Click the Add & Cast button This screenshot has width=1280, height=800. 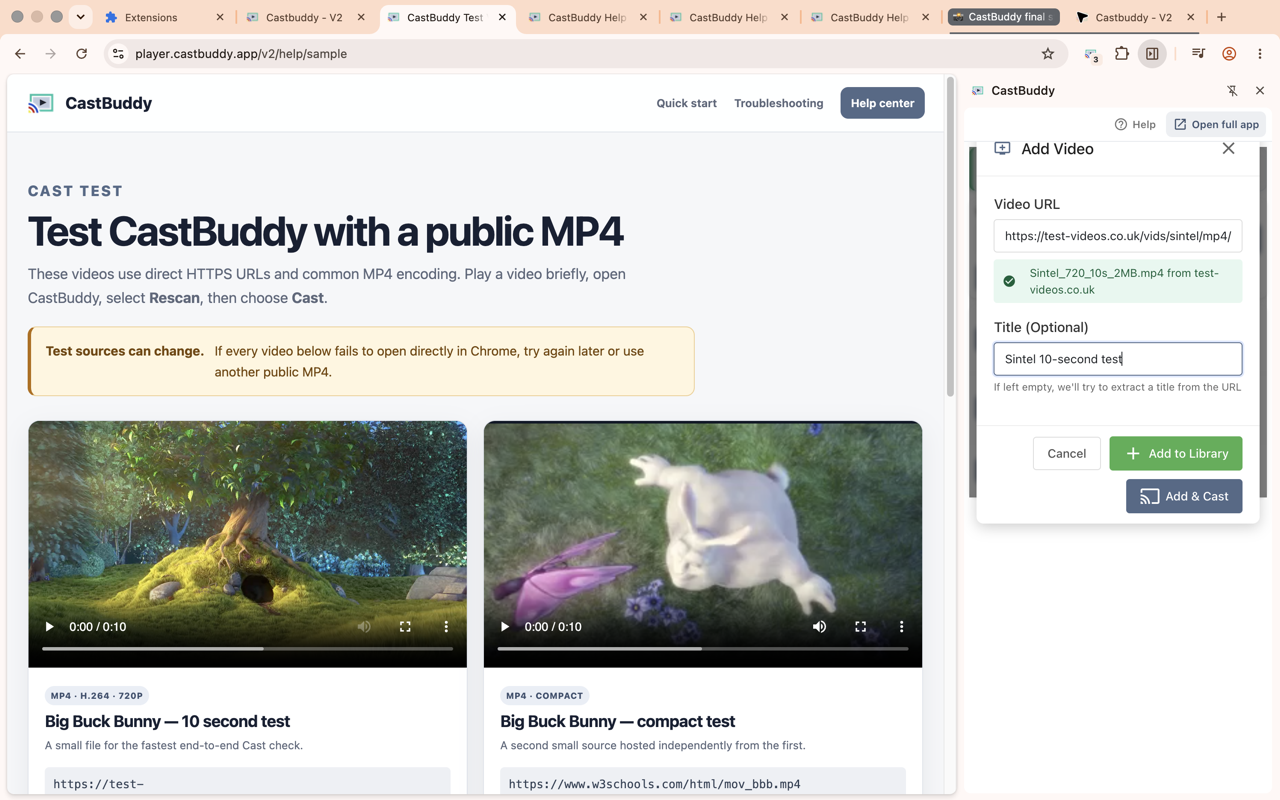pyautogui.click(x=1184, y=496)
